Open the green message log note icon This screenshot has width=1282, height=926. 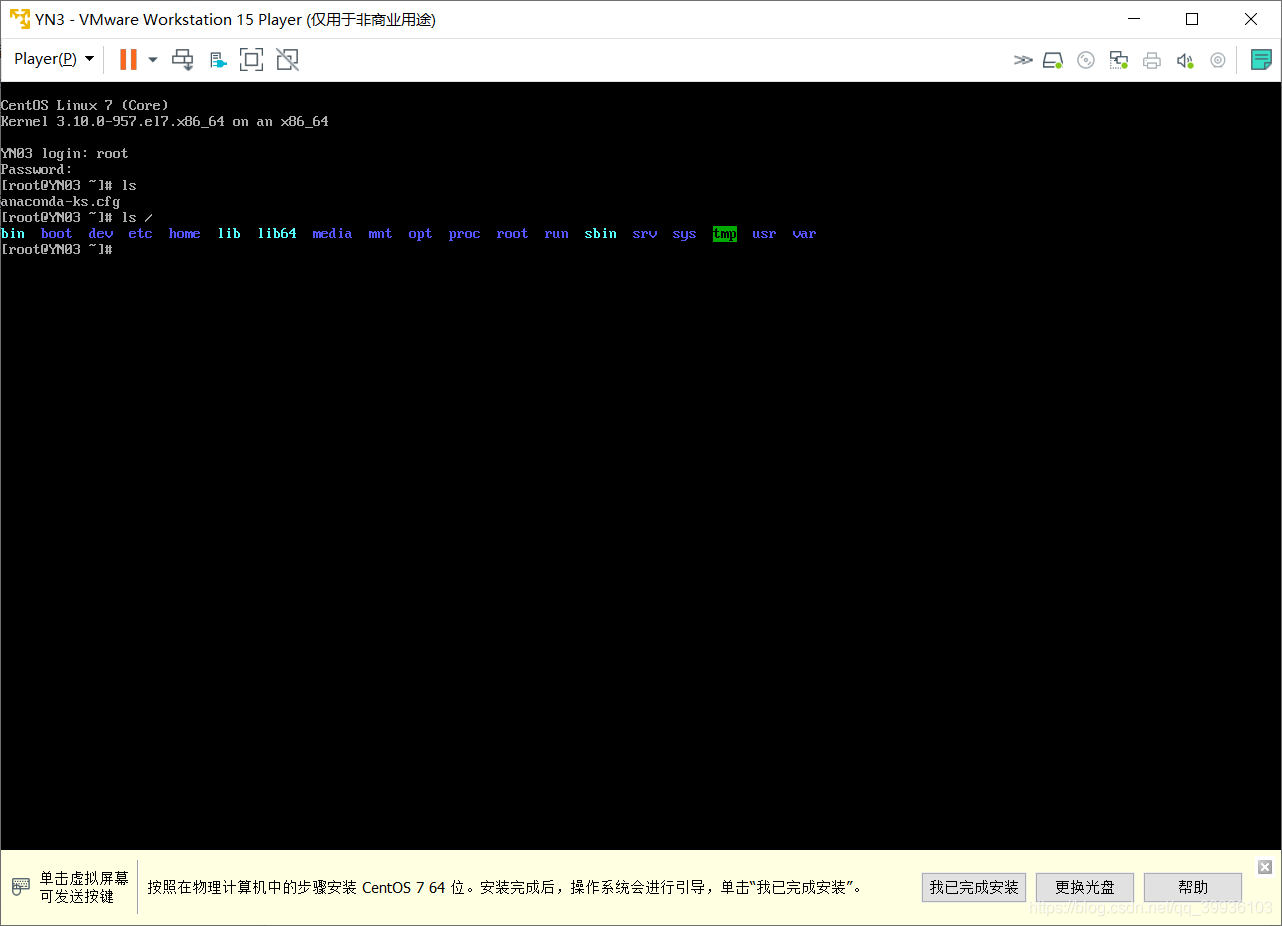(1261, 59)
